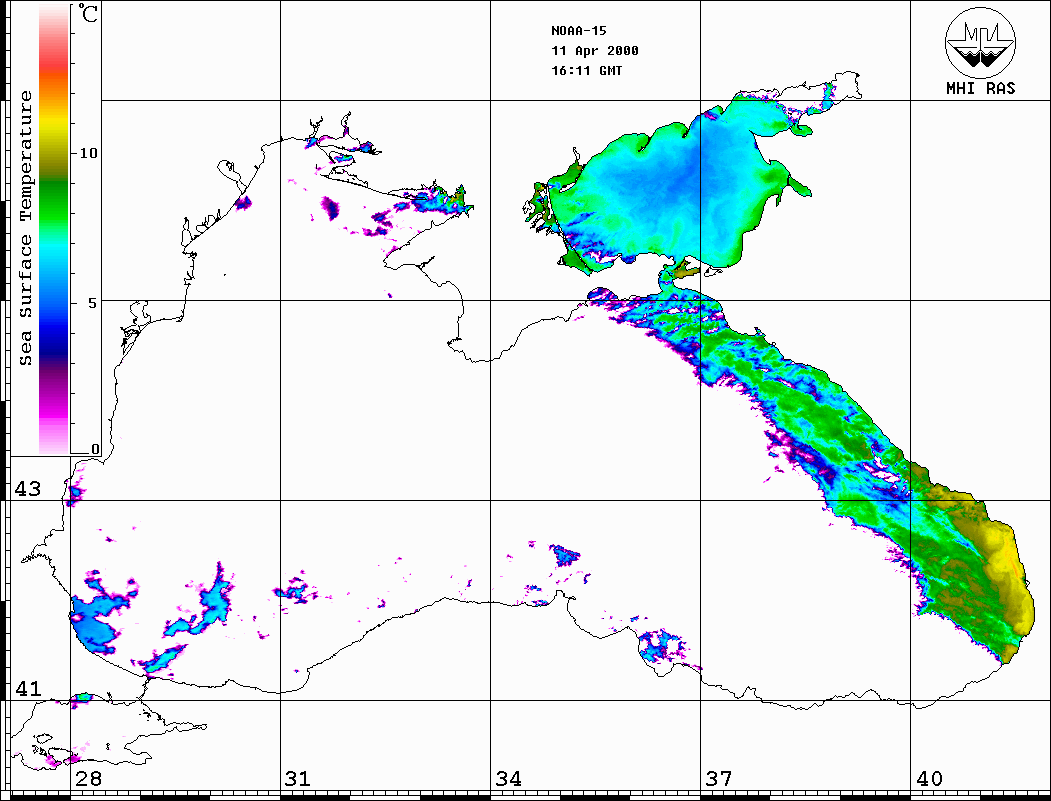The height and width of the screenshot is (801, 1051).
Task: Click the "NOAA-15" satellite label
Action: (x=579, y=31)
